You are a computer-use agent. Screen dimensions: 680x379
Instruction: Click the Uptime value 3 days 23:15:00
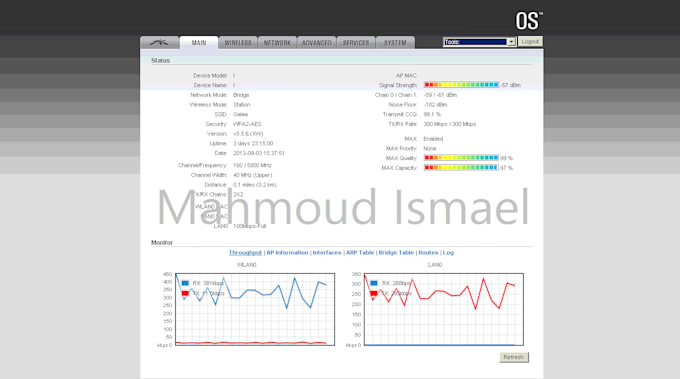pos(253,144)
